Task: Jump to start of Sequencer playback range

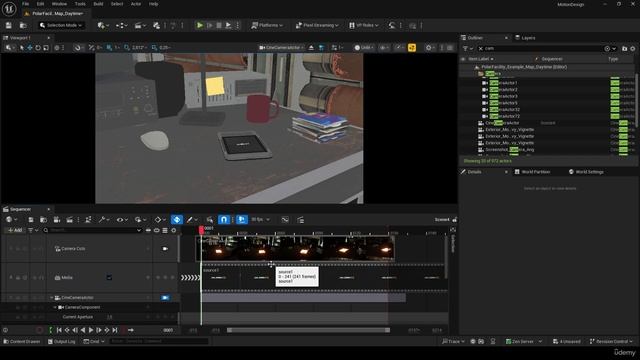Action: 59,330
